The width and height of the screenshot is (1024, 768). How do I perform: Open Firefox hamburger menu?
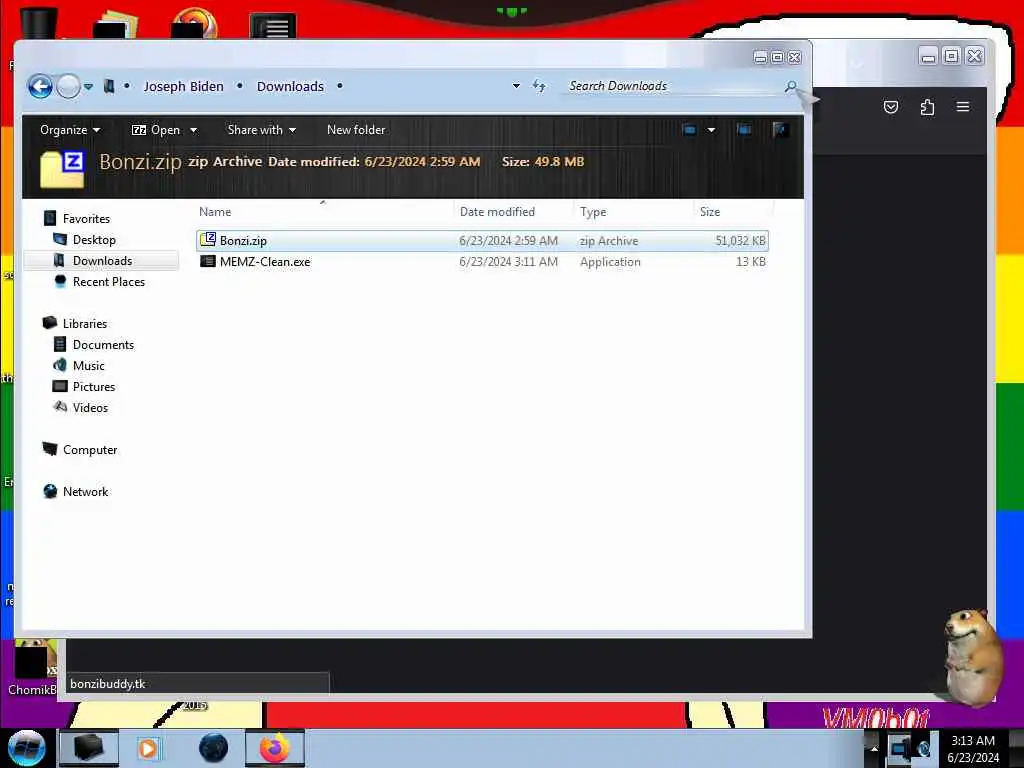[x=963, y=106]
